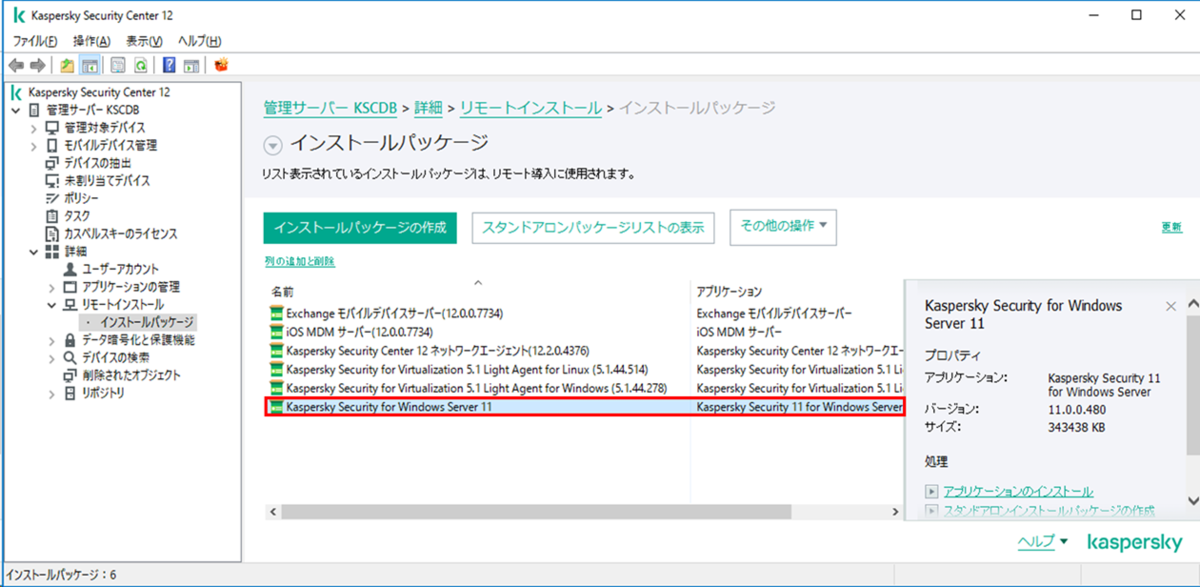Select the Light Agent for Windows package row
This screenshot has width=1200, height=587.
pyautogui.click(x=583, y=388)
